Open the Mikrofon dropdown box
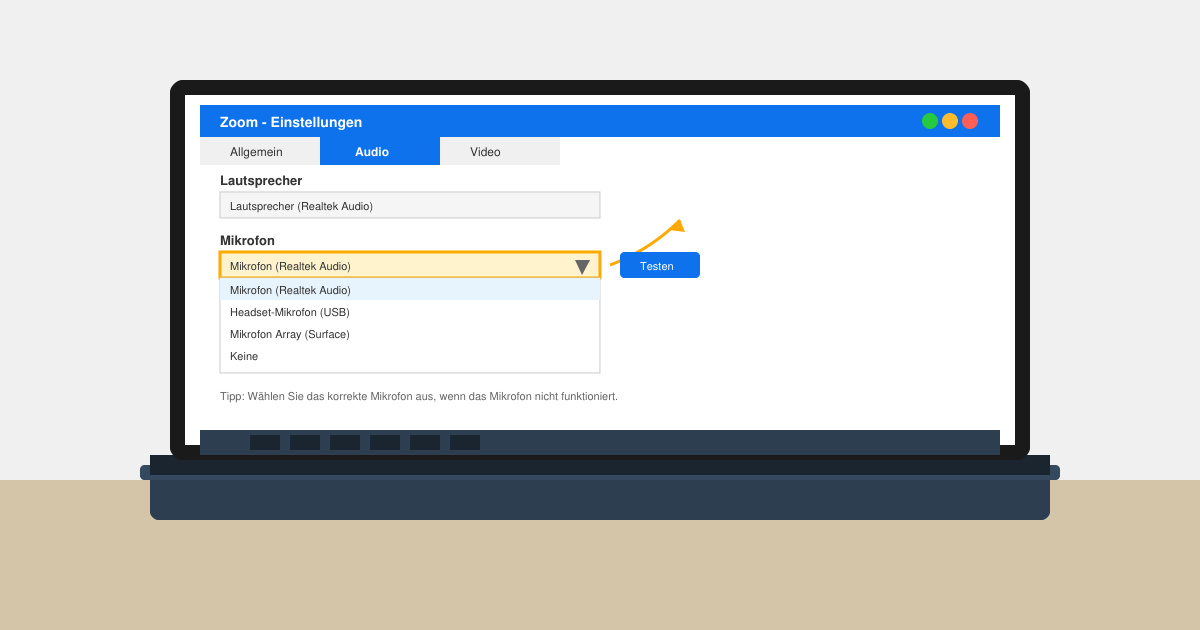The height and width of the screenshot is (630, 1200). click(x=410, y=265)
